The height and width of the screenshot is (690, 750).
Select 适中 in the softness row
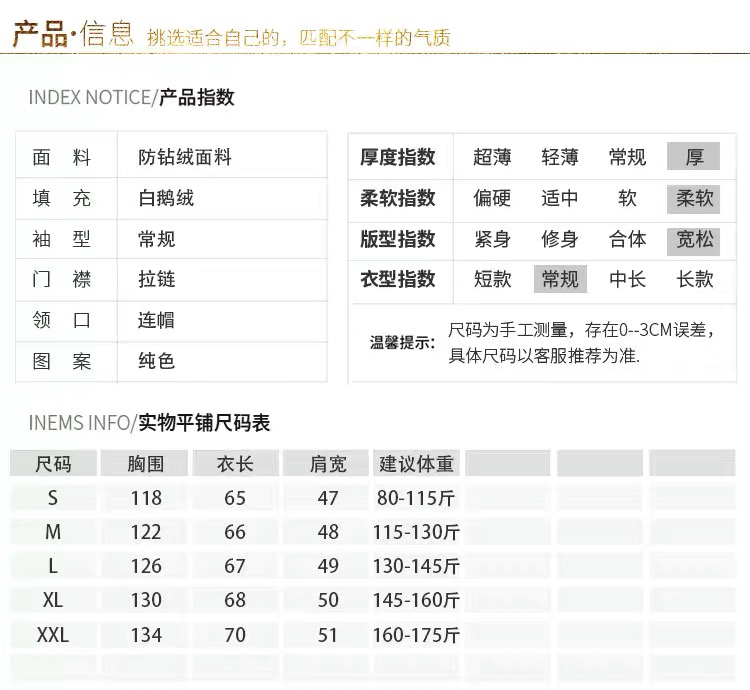coord(560,198)
